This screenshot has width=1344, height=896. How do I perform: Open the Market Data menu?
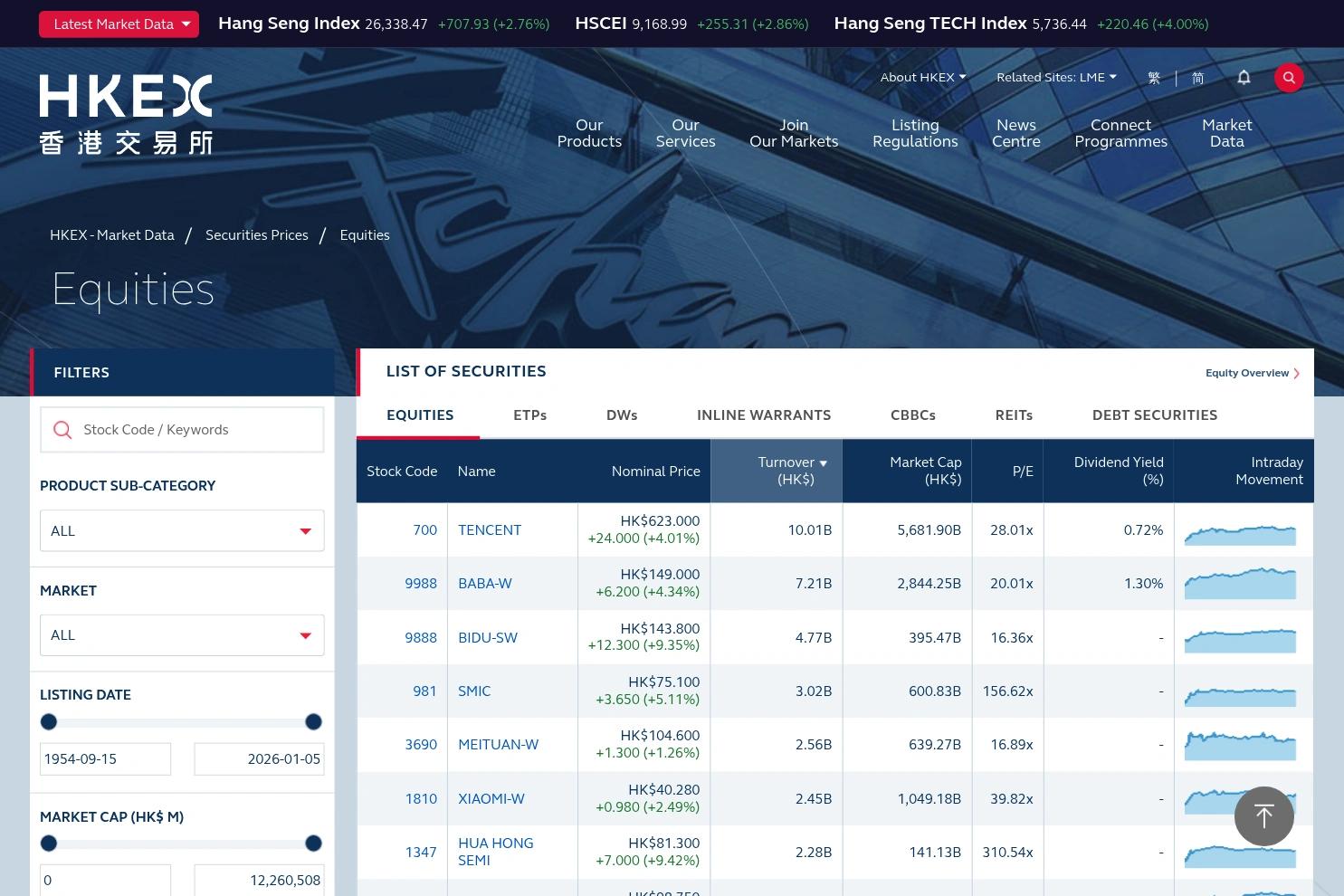[1226, 133]
